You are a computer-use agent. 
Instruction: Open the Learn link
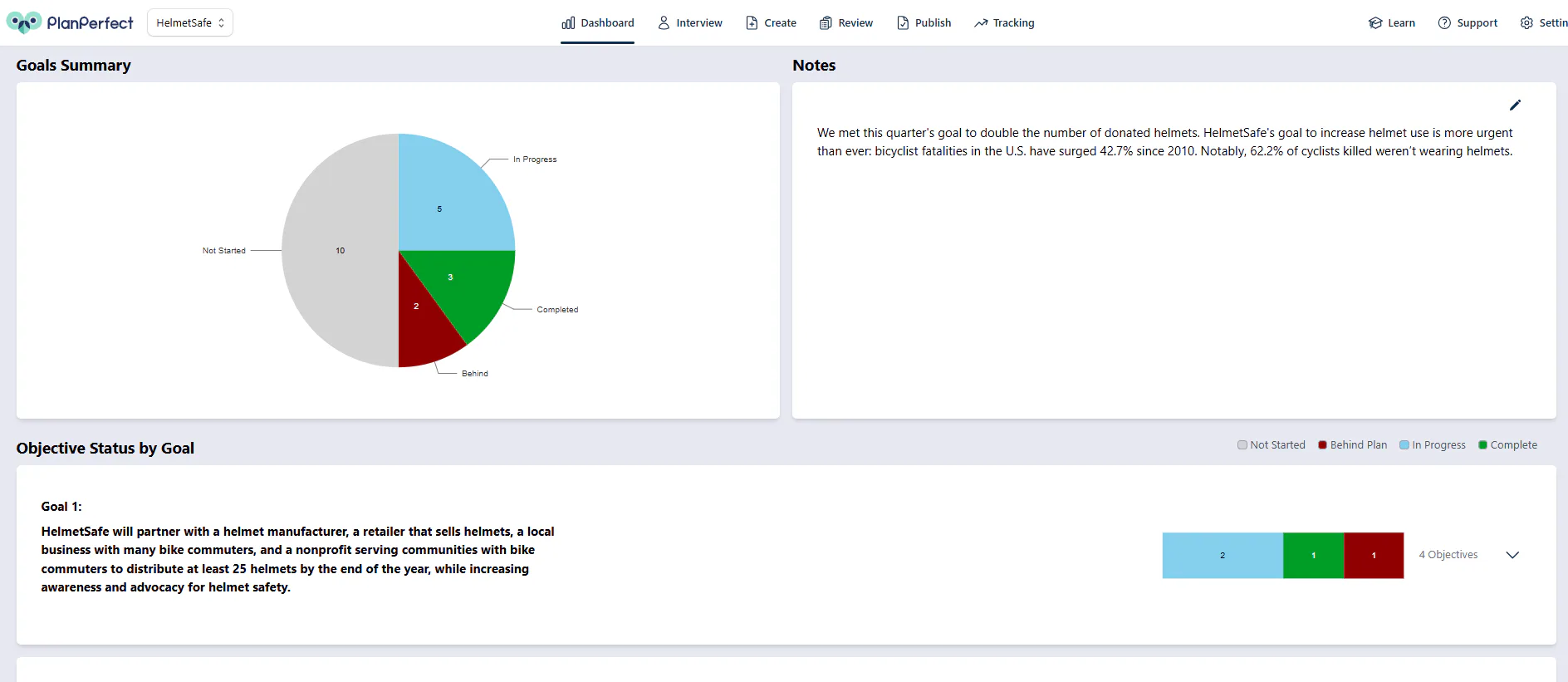[x=1392, y=23]
